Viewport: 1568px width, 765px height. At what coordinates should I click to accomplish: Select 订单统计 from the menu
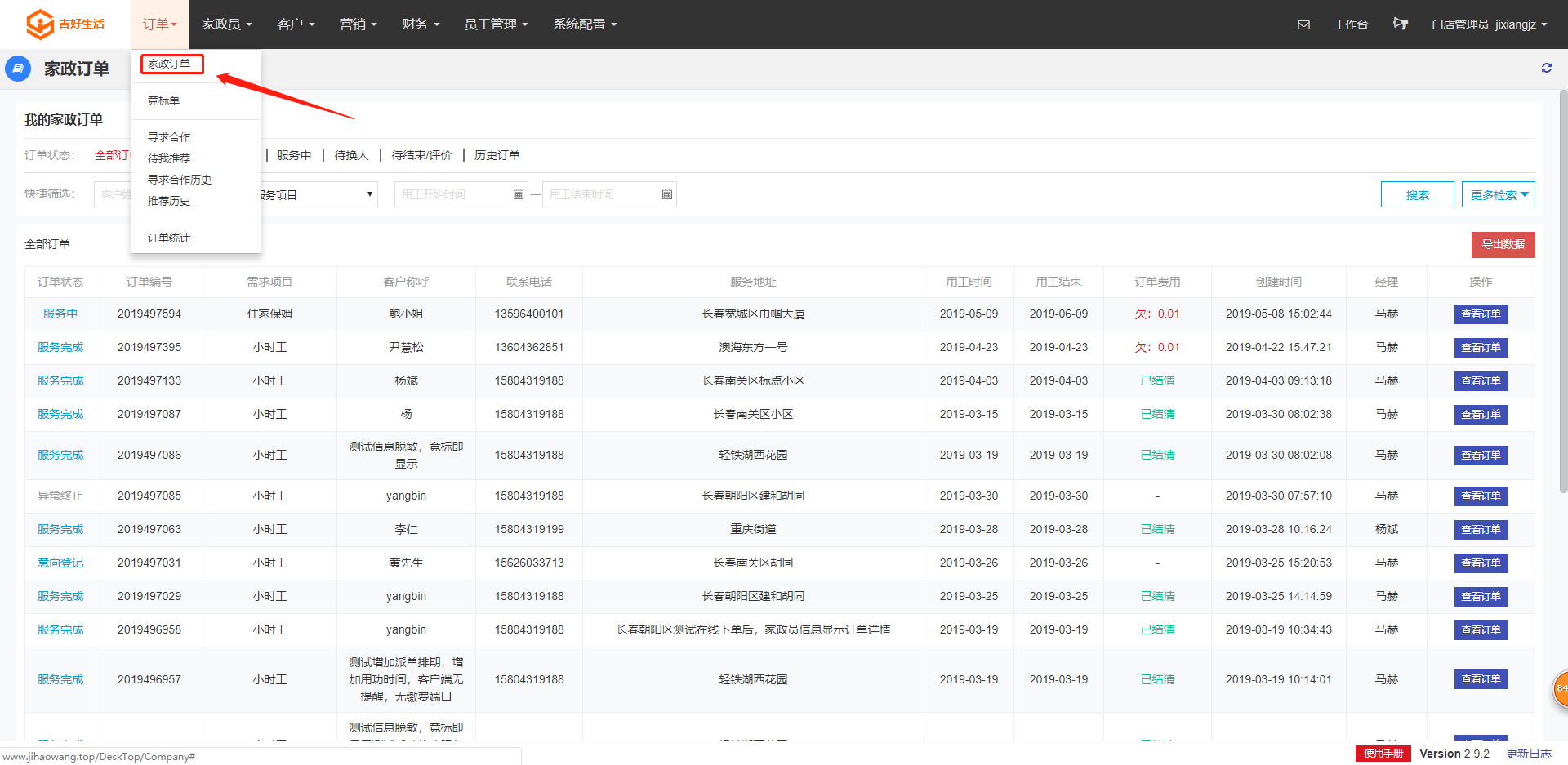[169, 238]
